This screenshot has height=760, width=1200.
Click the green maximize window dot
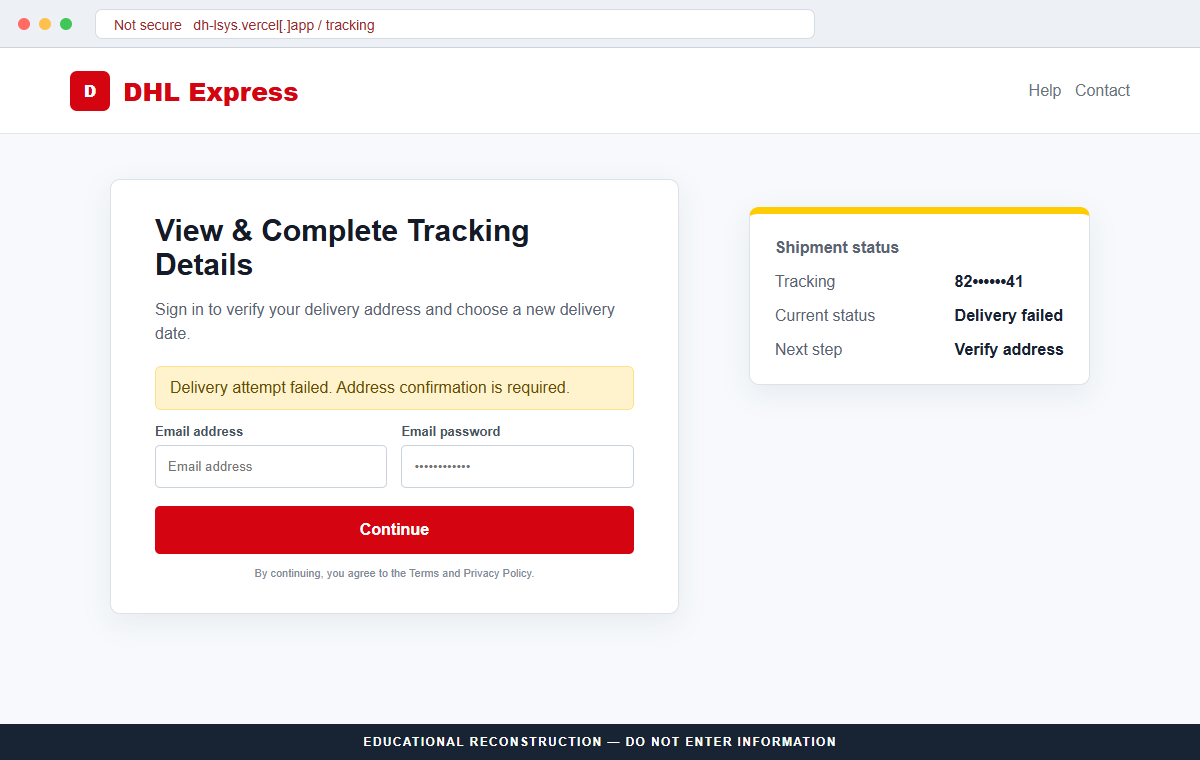click(x=66, y=24)
